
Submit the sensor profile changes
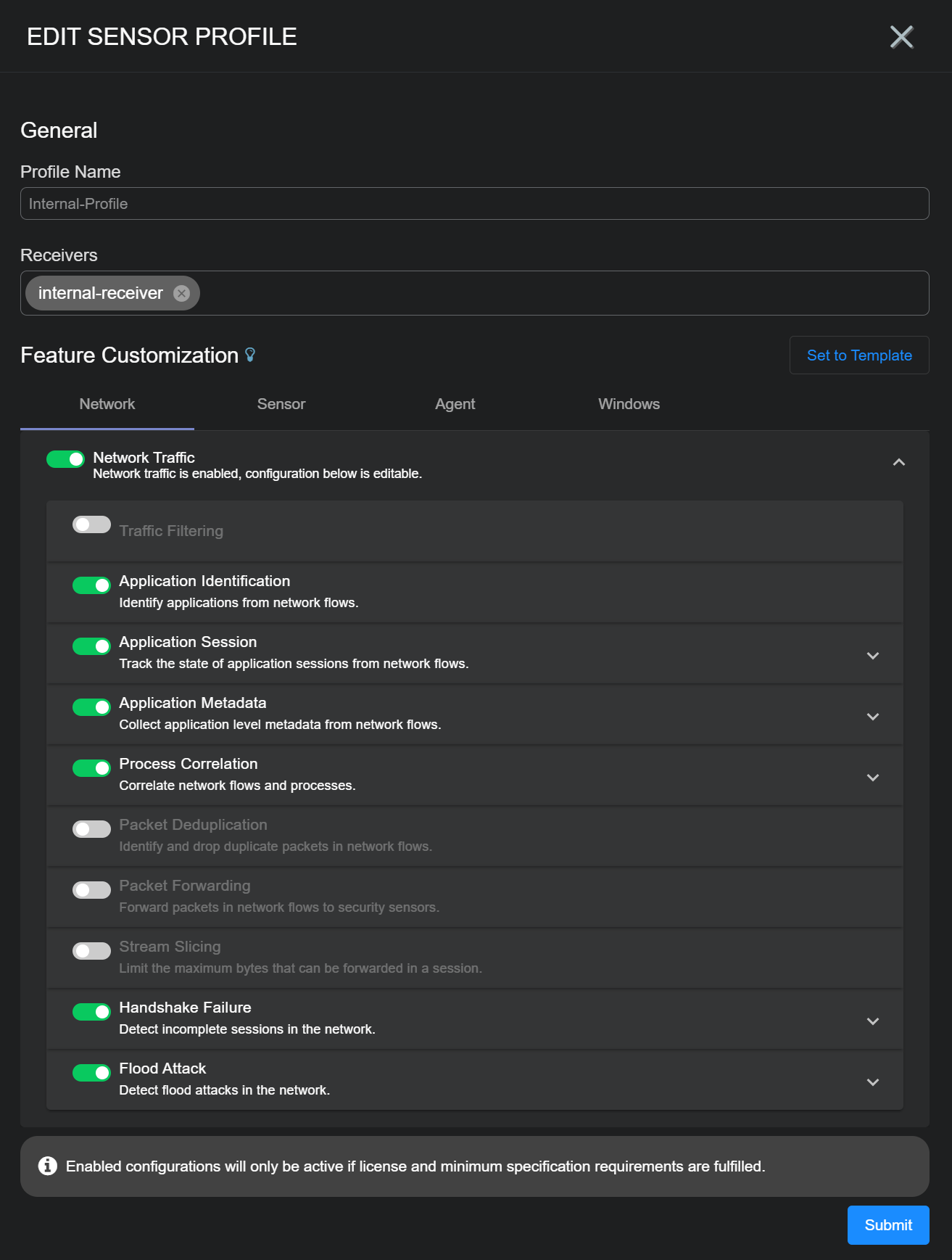[x=887, y=1225]
